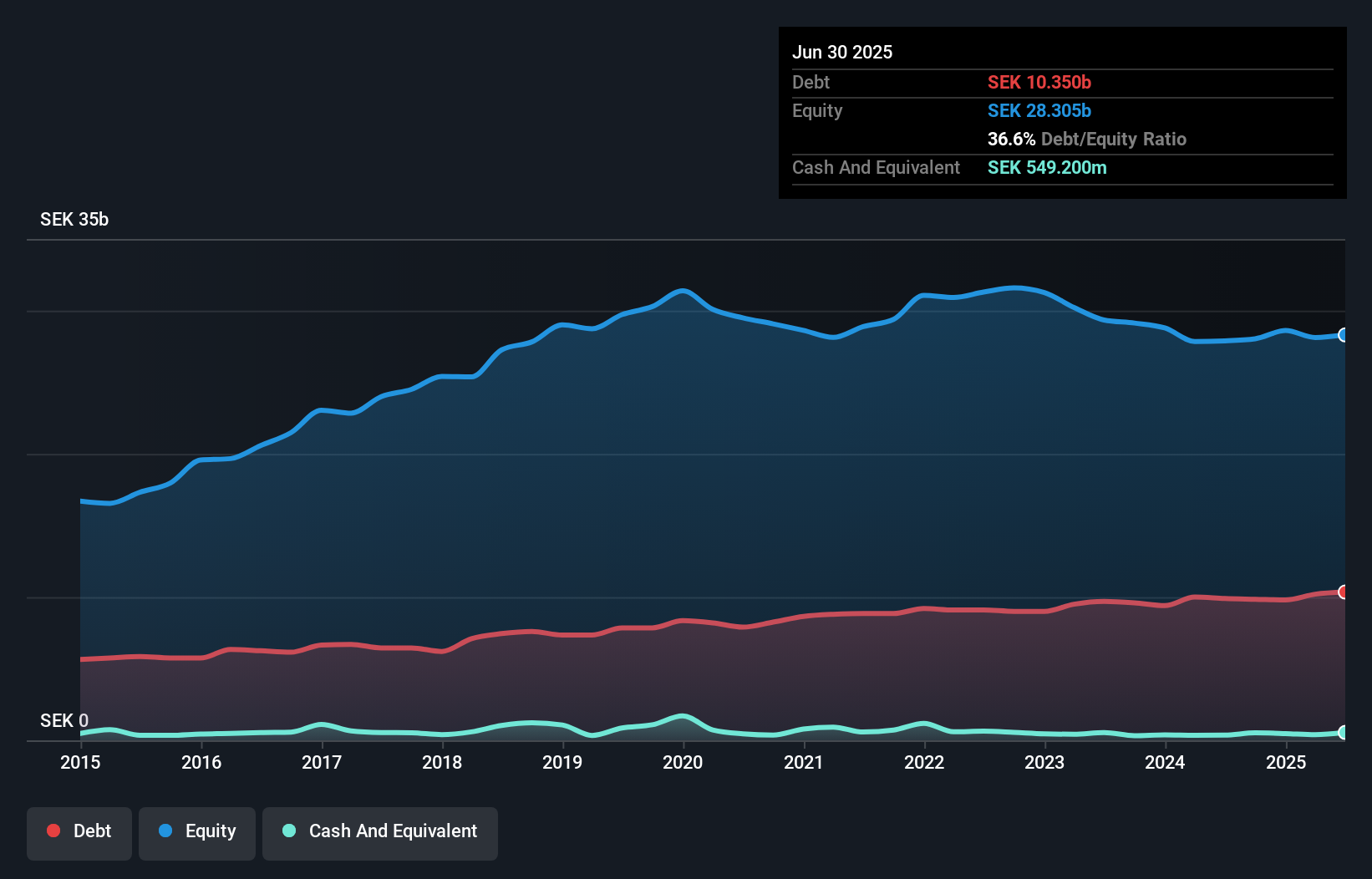Click the SEK 0 y-axis label
1372x879 pixels.
[64, 720]
